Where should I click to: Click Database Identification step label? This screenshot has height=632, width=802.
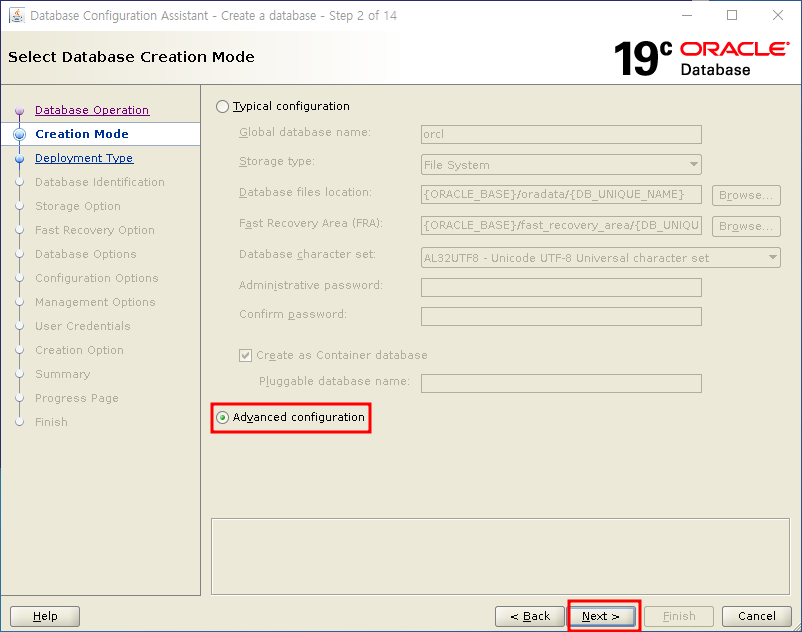click(100, 182)
